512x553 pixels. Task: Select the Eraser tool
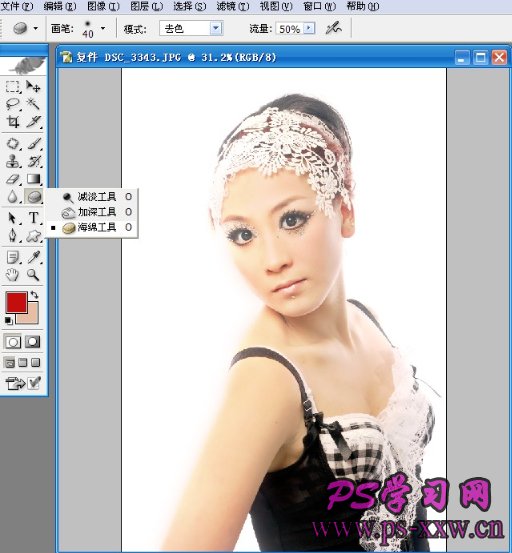(13, 179)
